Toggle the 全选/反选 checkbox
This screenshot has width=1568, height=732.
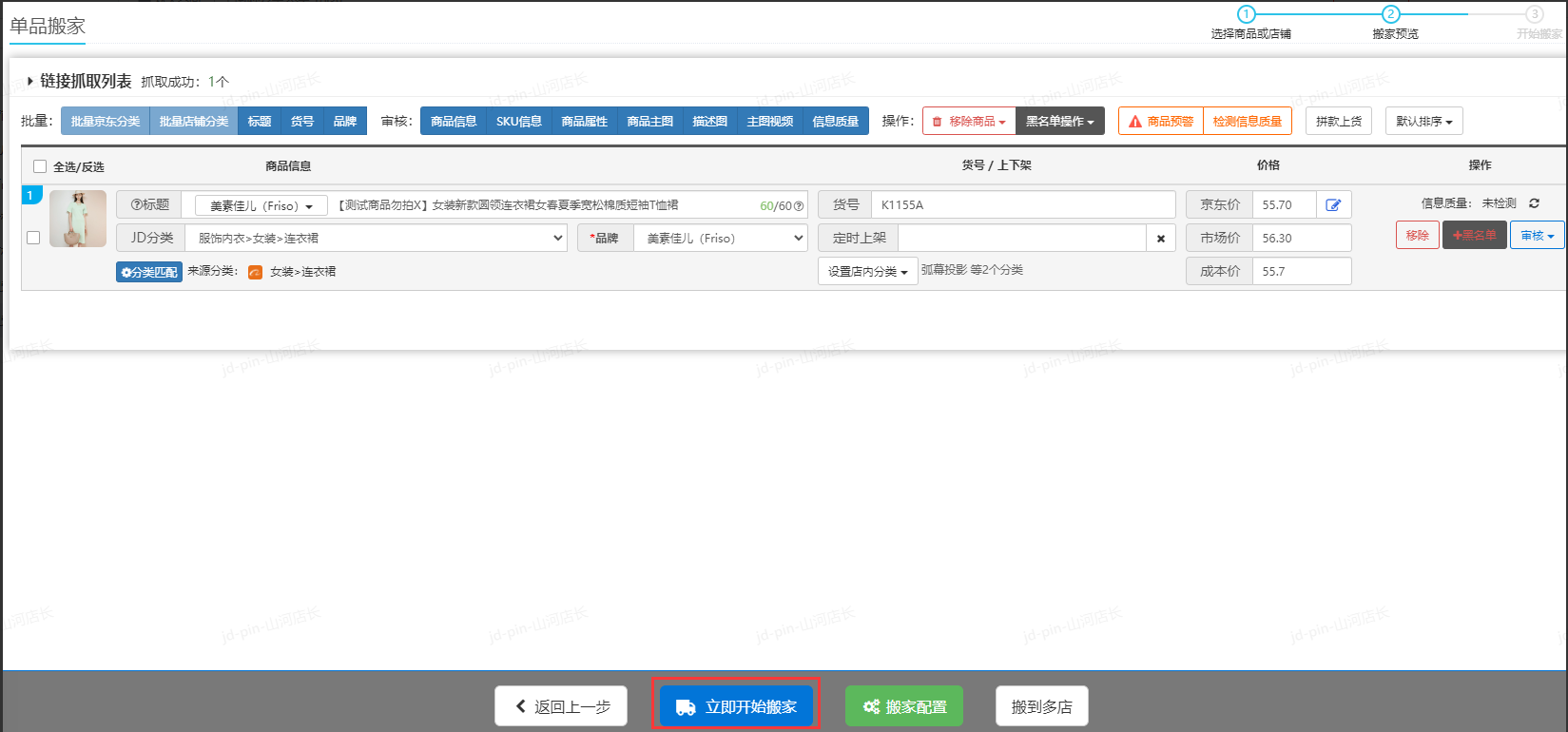click(x=40, y=166)
